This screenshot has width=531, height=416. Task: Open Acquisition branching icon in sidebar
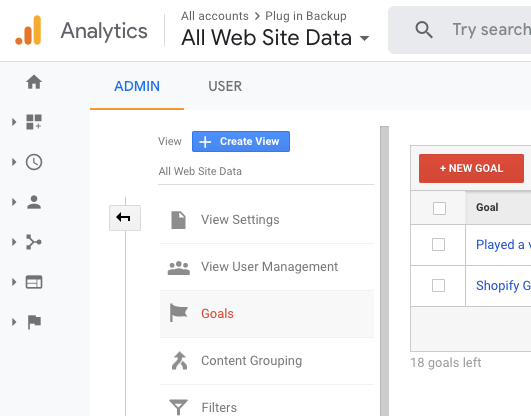(34, 242)
